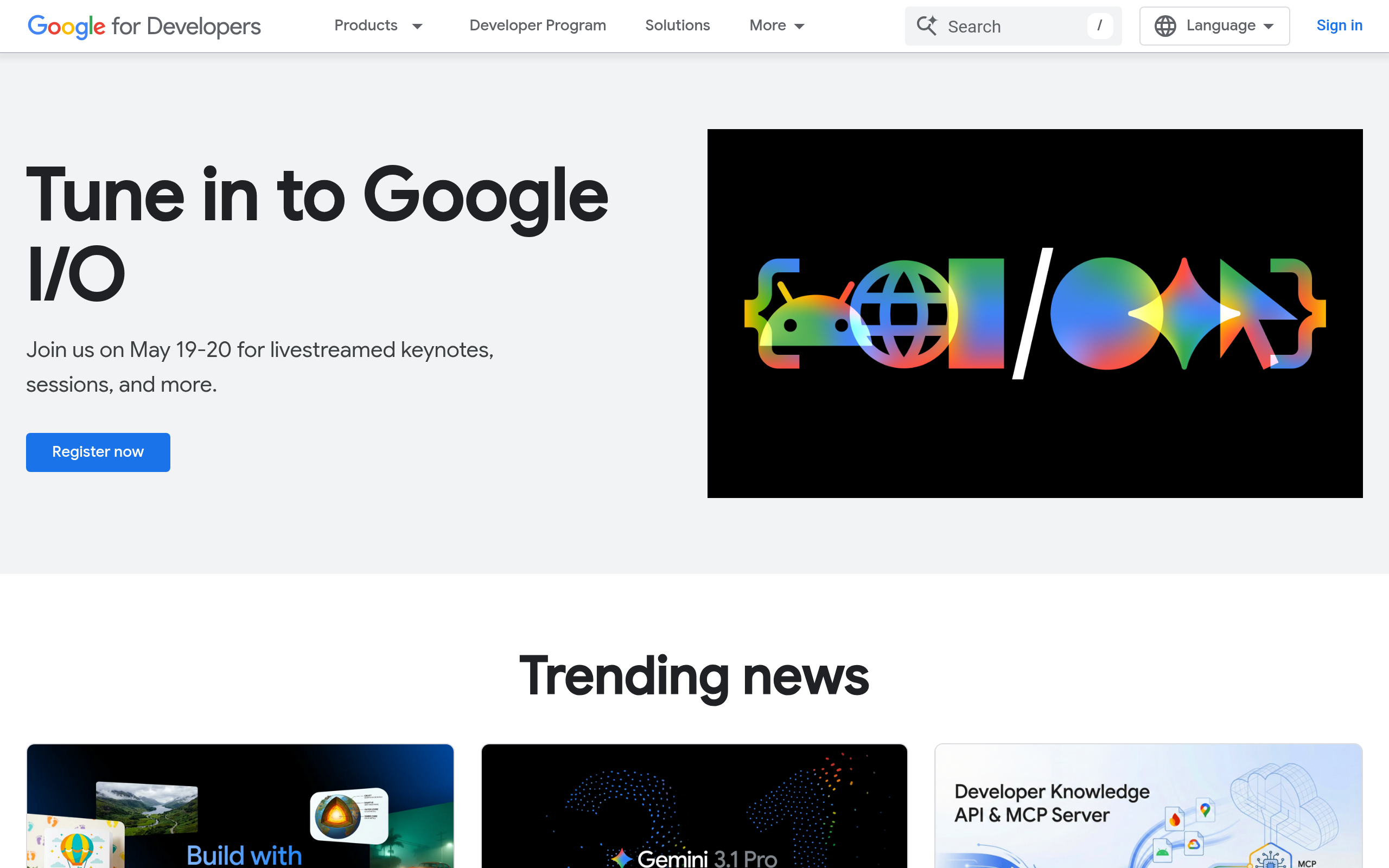Open the Language selector dropdown
This screenshot has height=868, width=1389.
[x=1214, y=26]
